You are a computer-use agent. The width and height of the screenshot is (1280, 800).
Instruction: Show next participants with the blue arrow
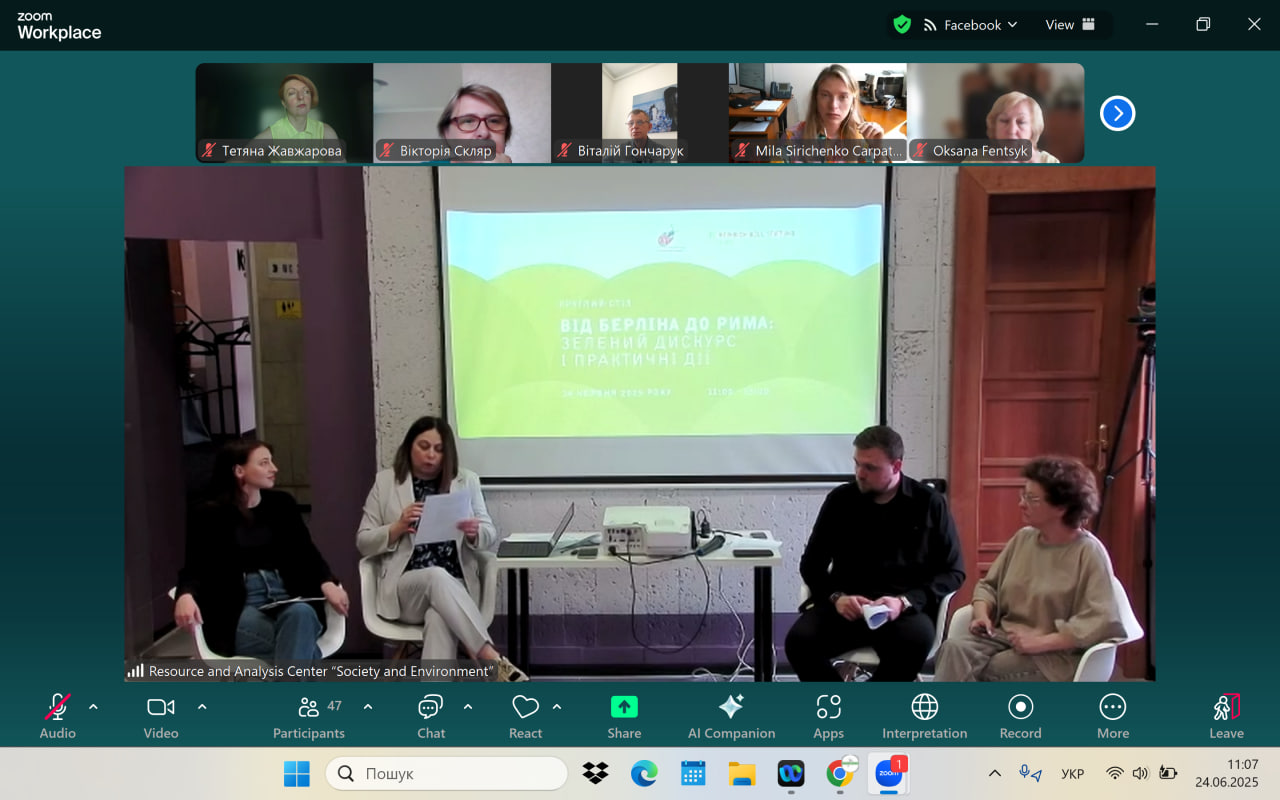(x=1117, y=113)
